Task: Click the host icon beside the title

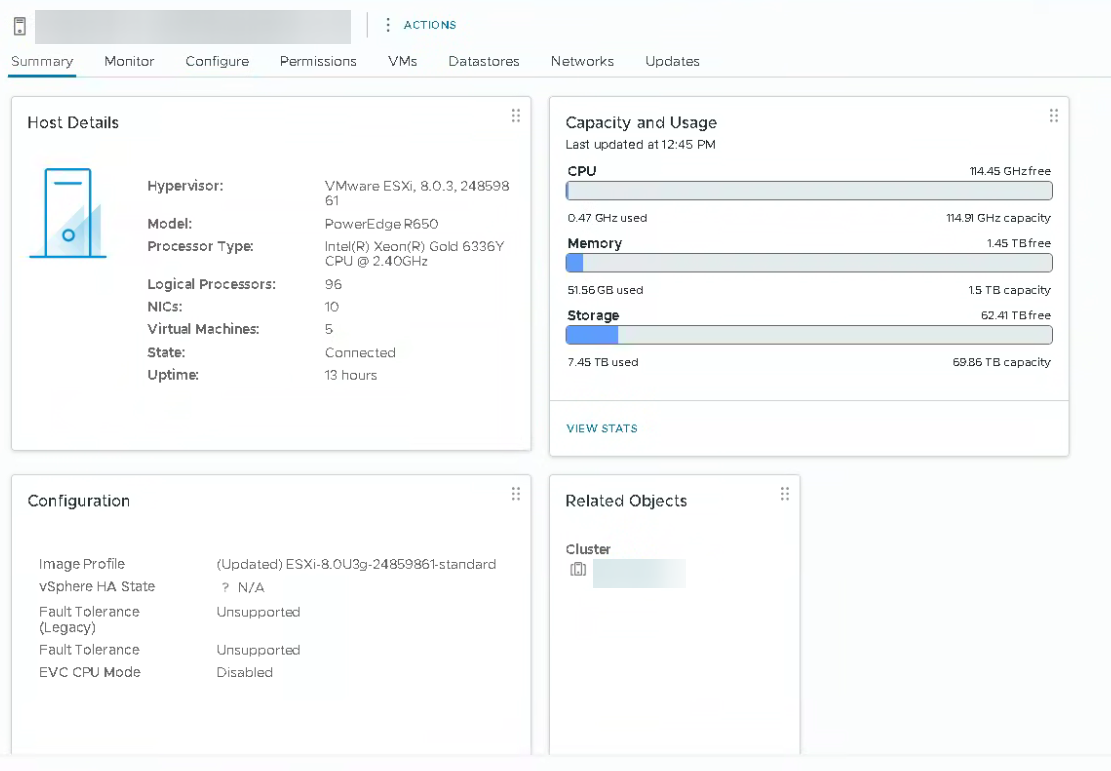Action: pos(17,26)
